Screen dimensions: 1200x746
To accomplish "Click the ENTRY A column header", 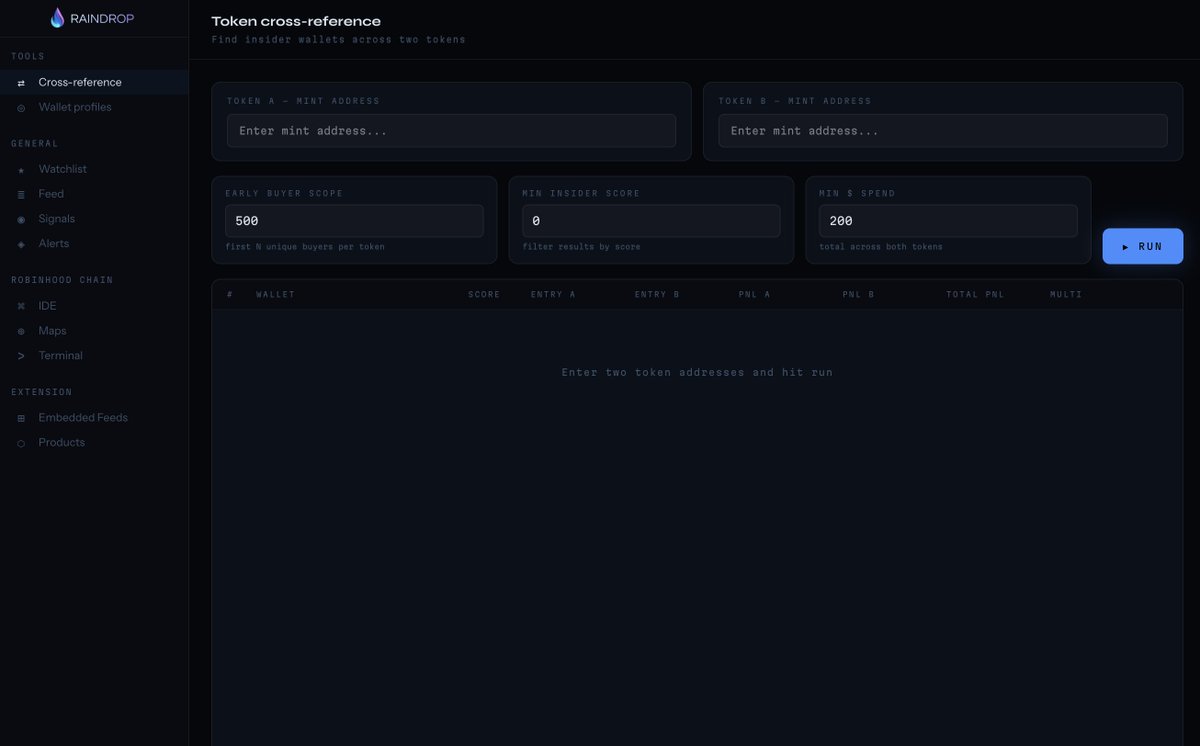I will 553,294.
